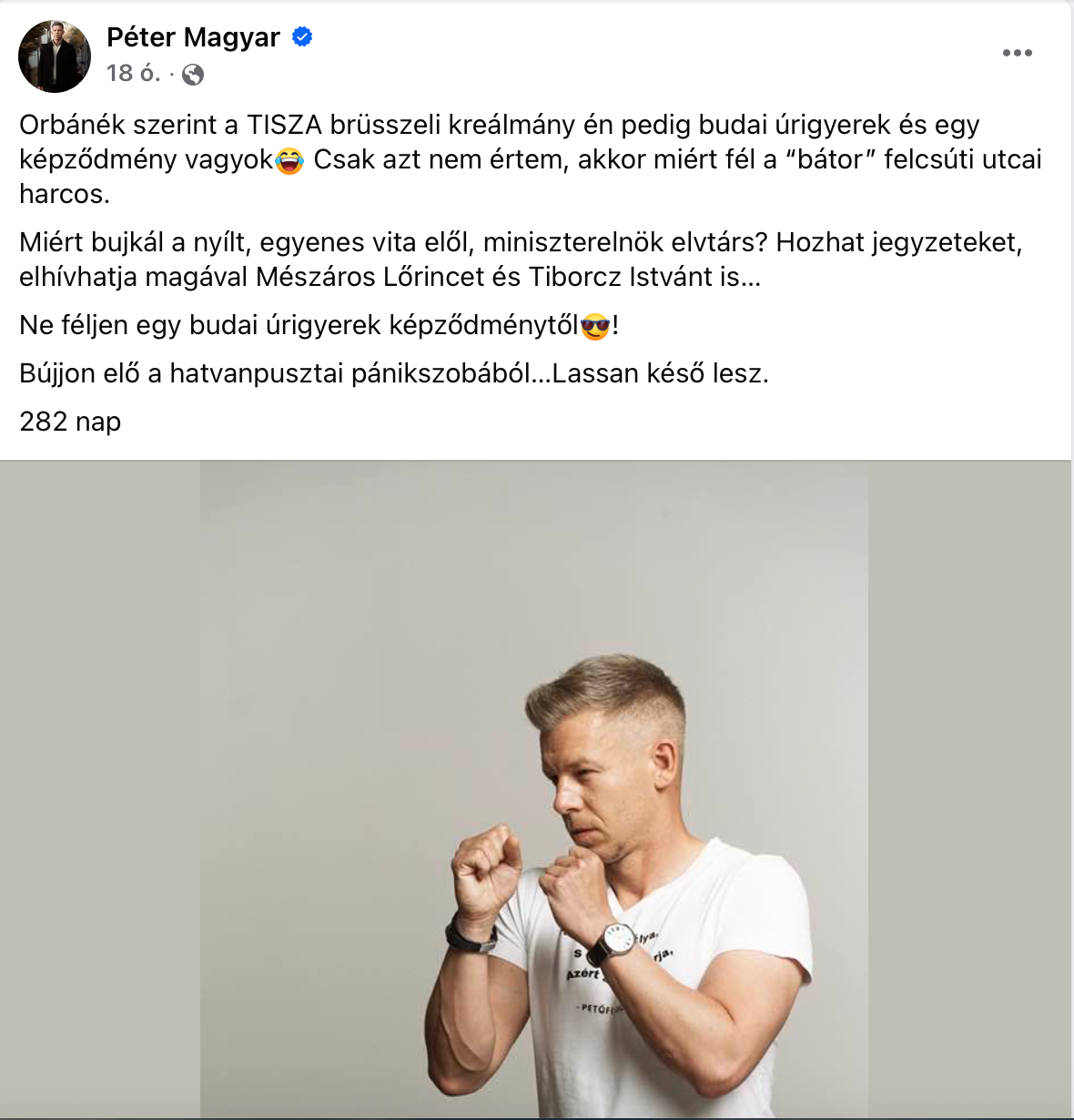Click the blue verified badge icon

(302, 37)
